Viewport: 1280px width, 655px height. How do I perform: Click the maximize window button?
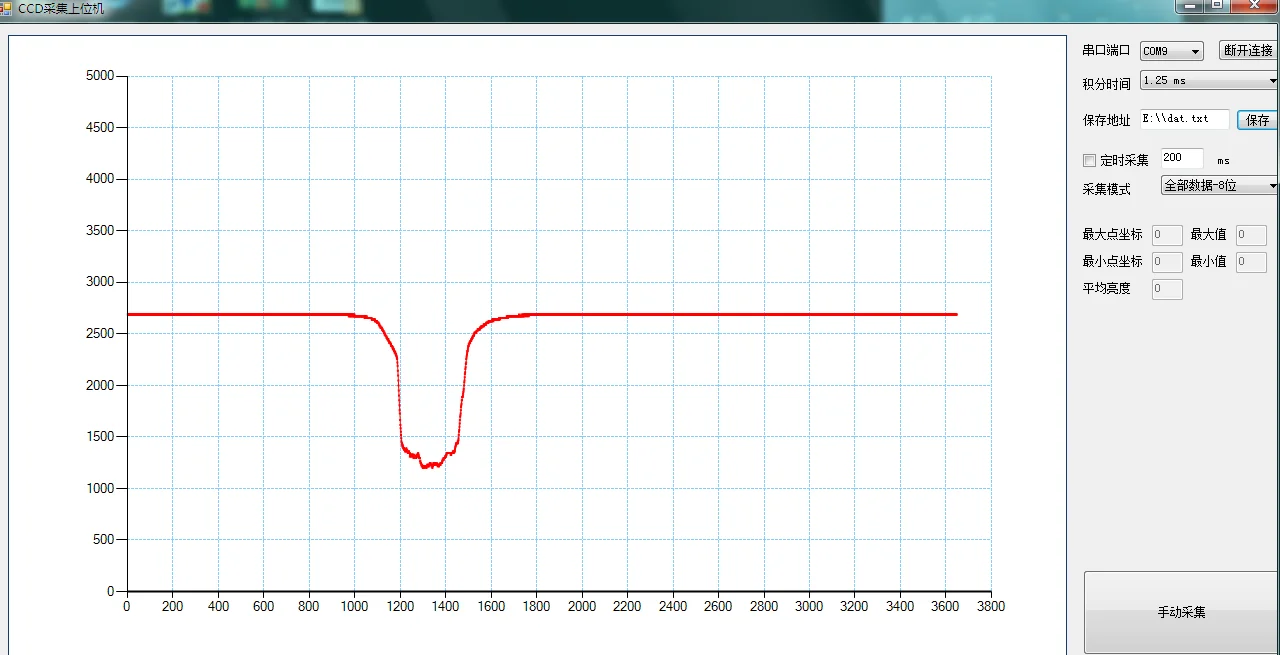click(x=1217, y=6)
